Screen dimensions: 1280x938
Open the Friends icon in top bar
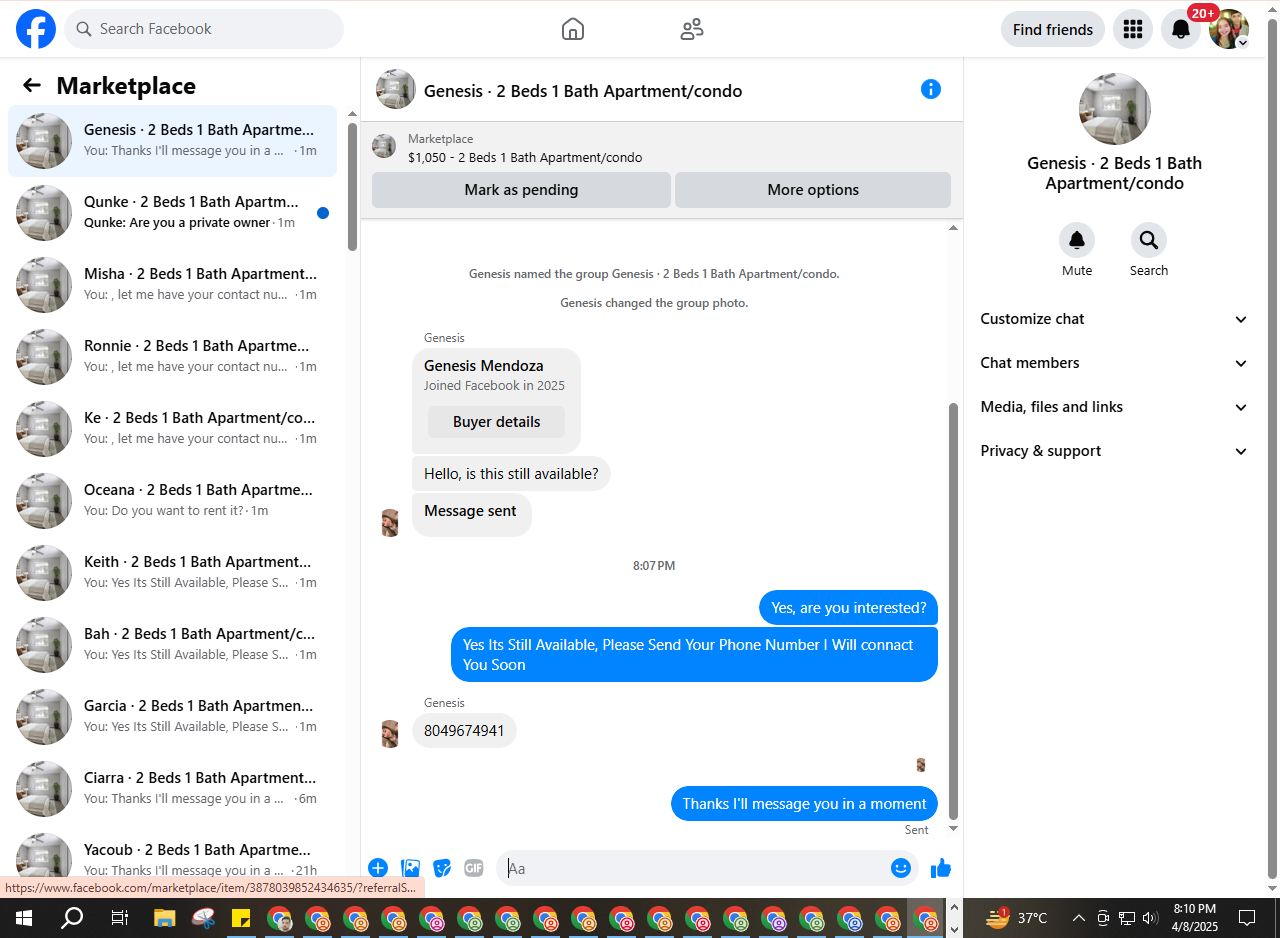(x=692, y=29)
